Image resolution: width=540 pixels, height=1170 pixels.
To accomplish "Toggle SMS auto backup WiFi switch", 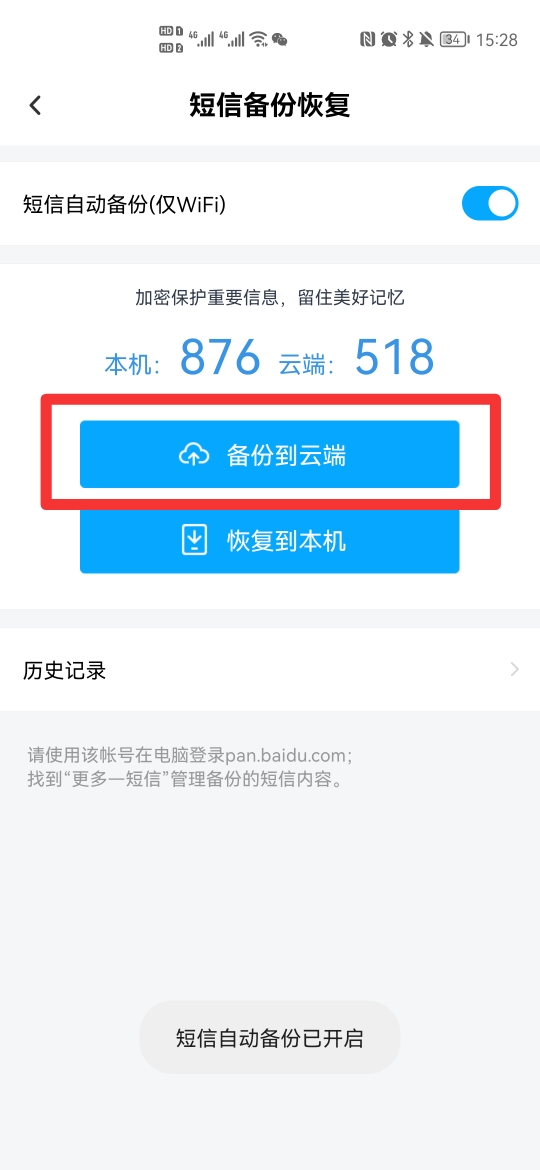I will pyautogui.click(x=490, y=203).
